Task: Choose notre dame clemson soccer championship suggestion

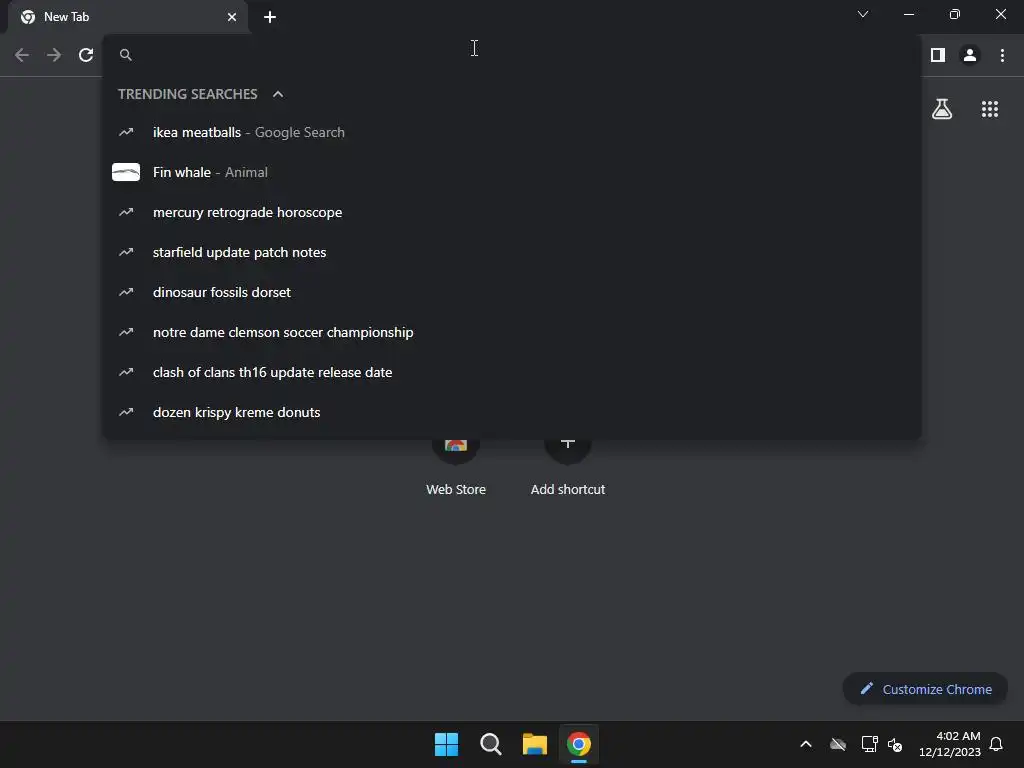Action: coord(512,332)
